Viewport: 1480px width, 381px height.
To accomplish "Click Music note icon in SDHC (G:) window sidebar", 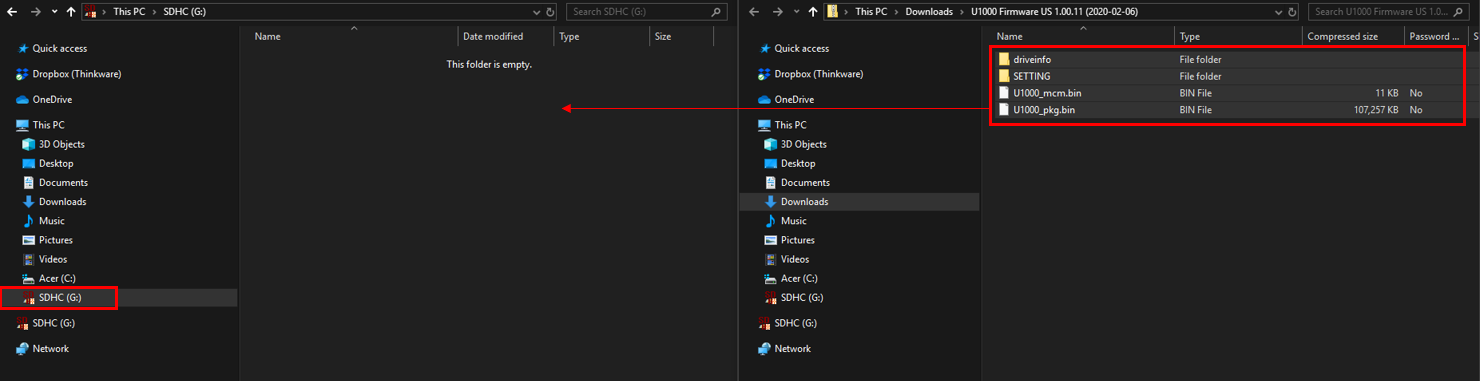I will [x=29, y=220].
